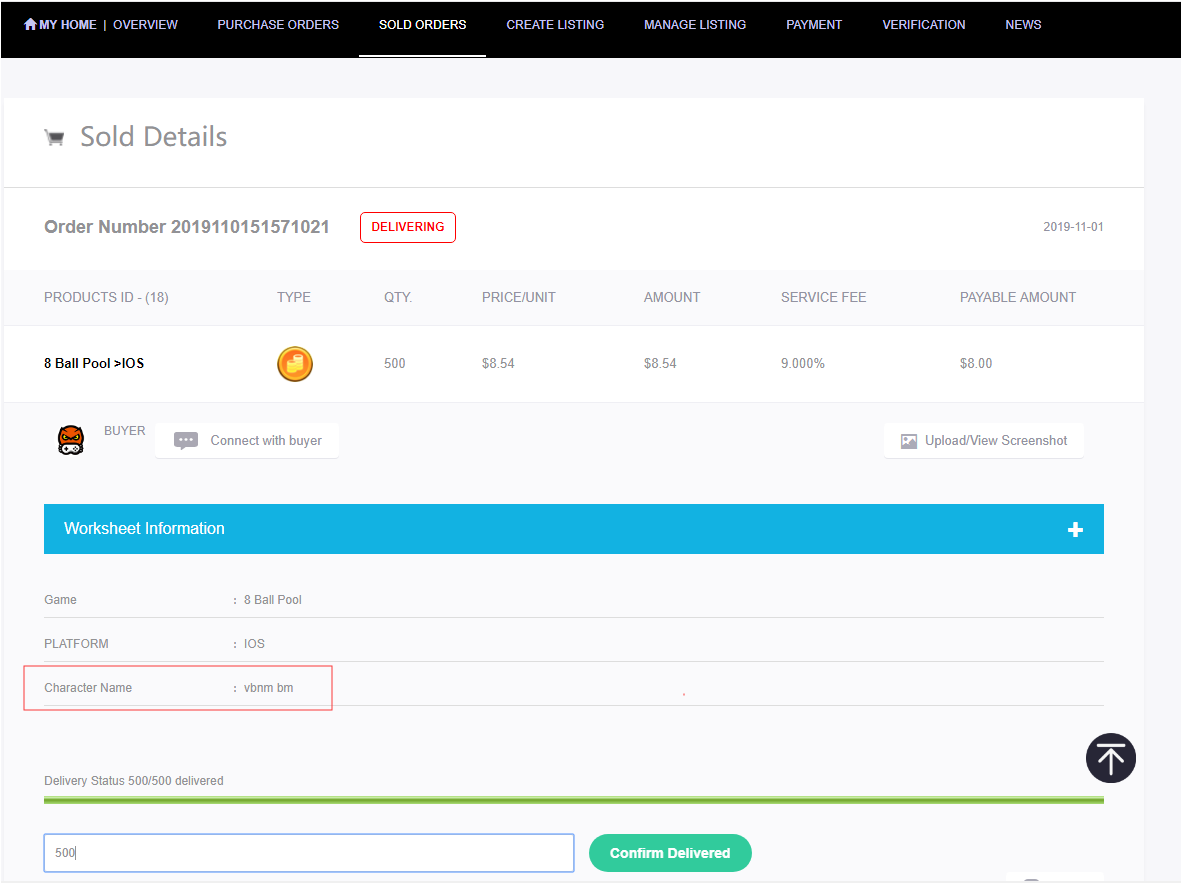The width and height of the screenshot is (1181, 883).
Task: Click the service fee 9.000% value
Action: pos(803,364)
